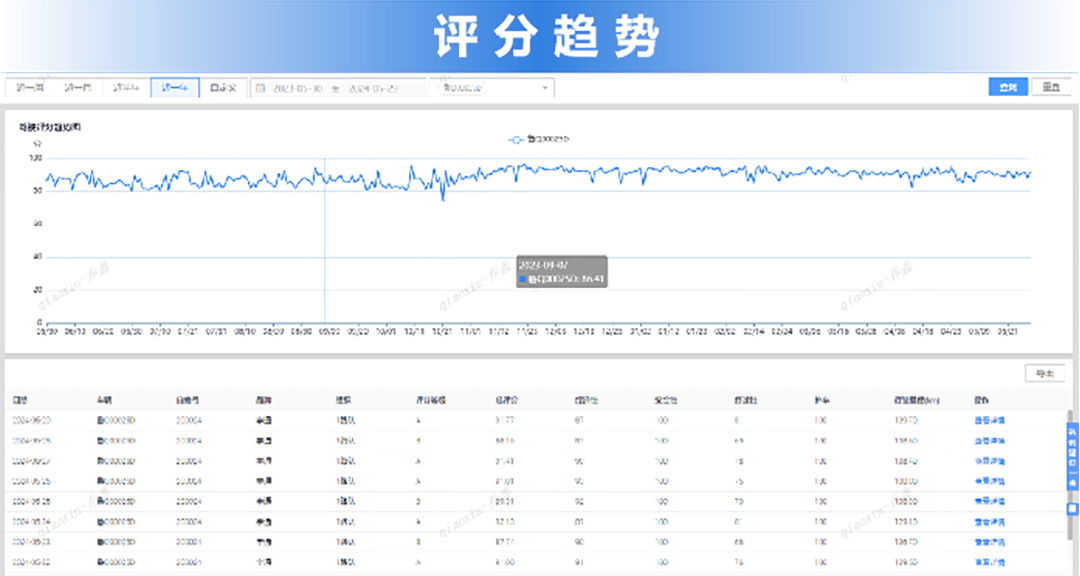Image resolution: width=1080 pixels, height=576 pixels.
Task: Switch to the 近一月 time range tab
Action: click(78, 88)
